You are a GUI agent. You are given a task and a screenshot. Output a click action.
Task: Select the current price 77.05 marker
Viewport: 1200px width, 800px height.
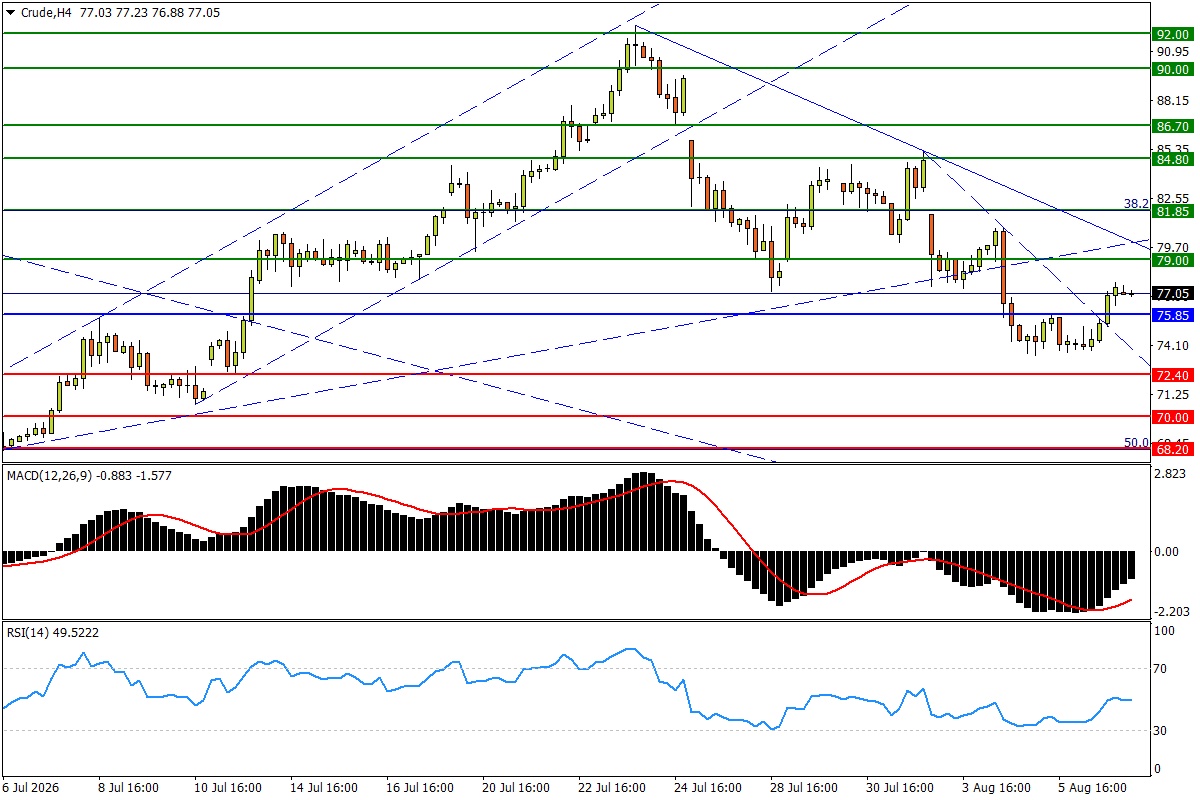coord(1171,294)
